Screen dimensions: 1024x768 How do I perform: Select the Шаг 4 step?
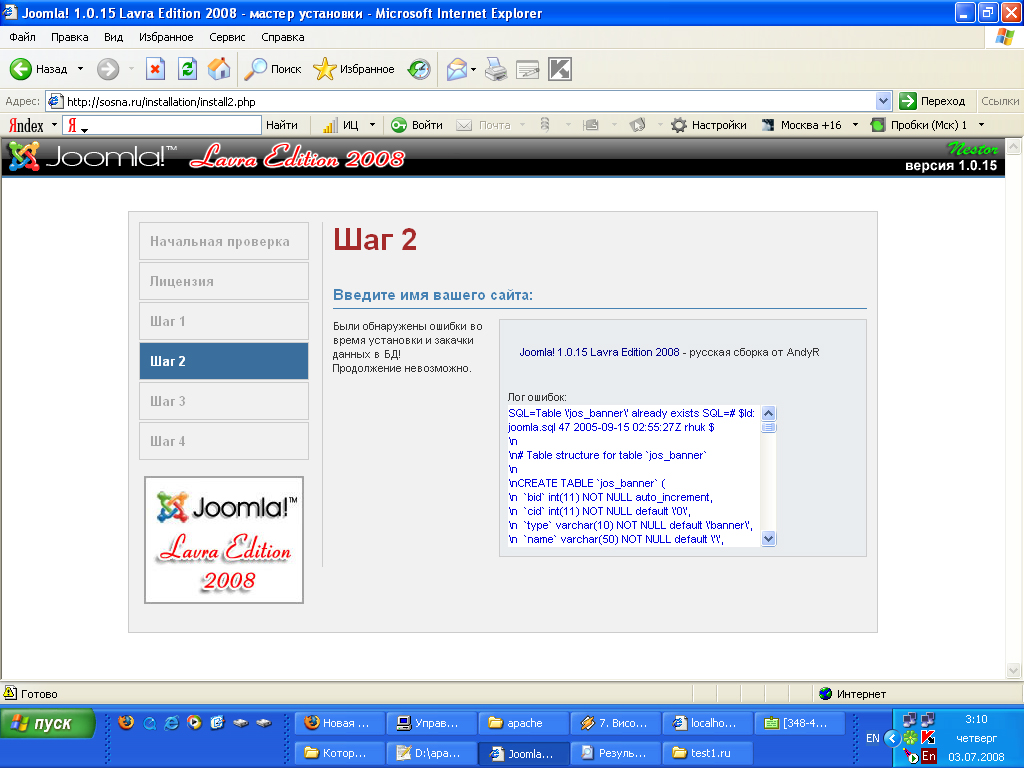224,441
